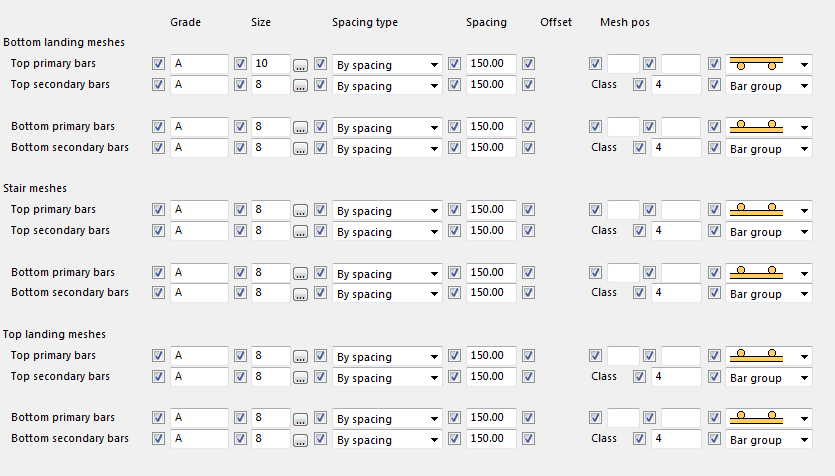Open mesh position icon for Bottom landing top primary bars
Image resolution: width=835 pixels, height=476 pixels.
(768, 64)
